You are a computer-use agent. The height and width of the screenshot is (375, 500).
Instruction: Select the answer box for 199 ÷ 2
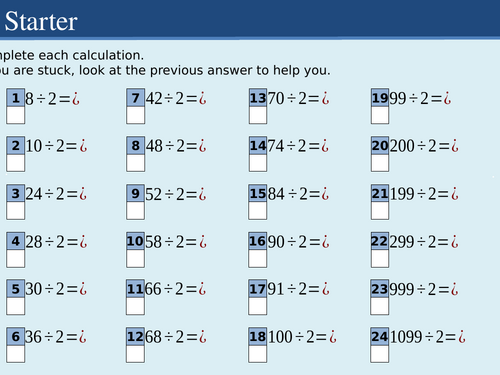click(380, 211)
